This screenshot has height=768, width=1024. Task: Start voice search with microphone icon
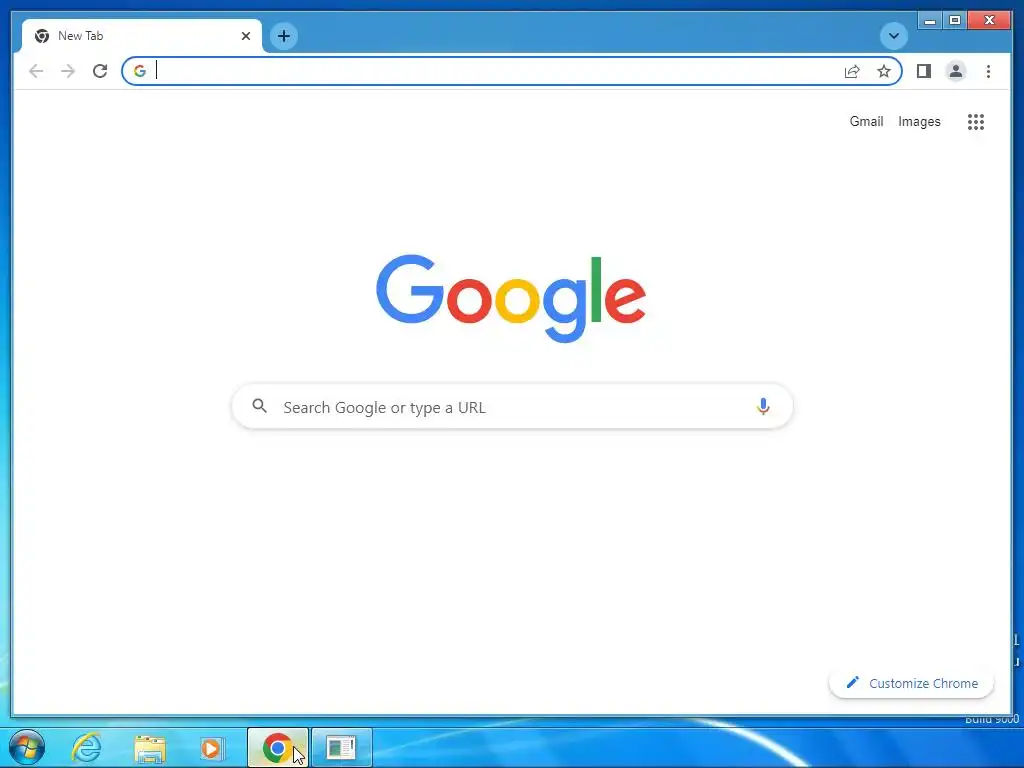pos(763,406)
